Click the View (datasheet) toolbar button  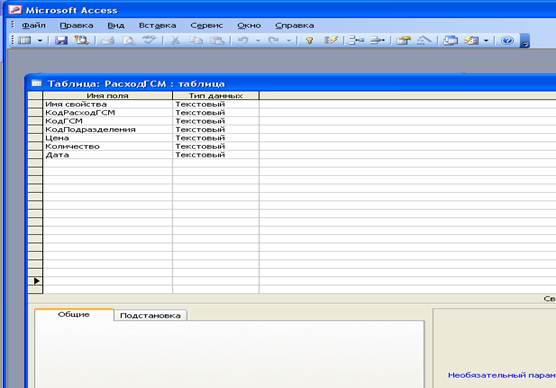(x=25, y=40)
